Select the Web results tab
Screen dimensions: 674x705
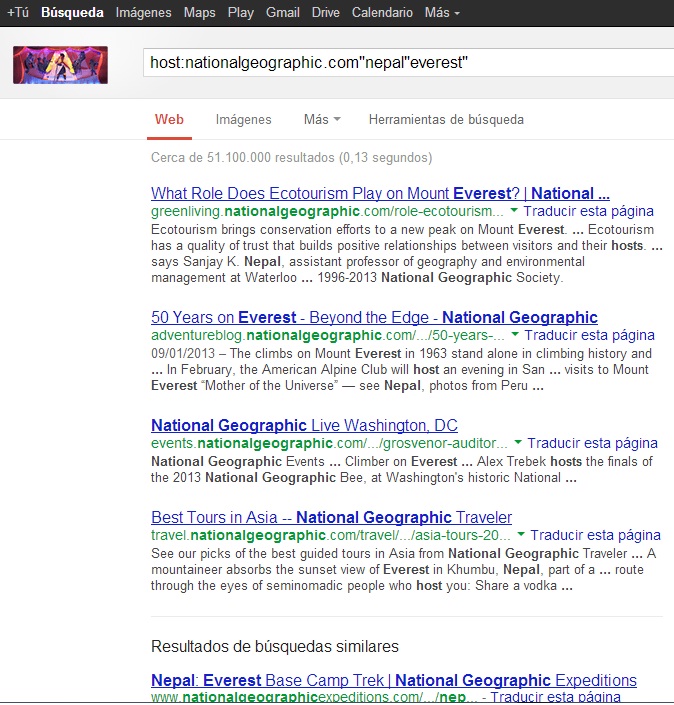pos(169,120)
